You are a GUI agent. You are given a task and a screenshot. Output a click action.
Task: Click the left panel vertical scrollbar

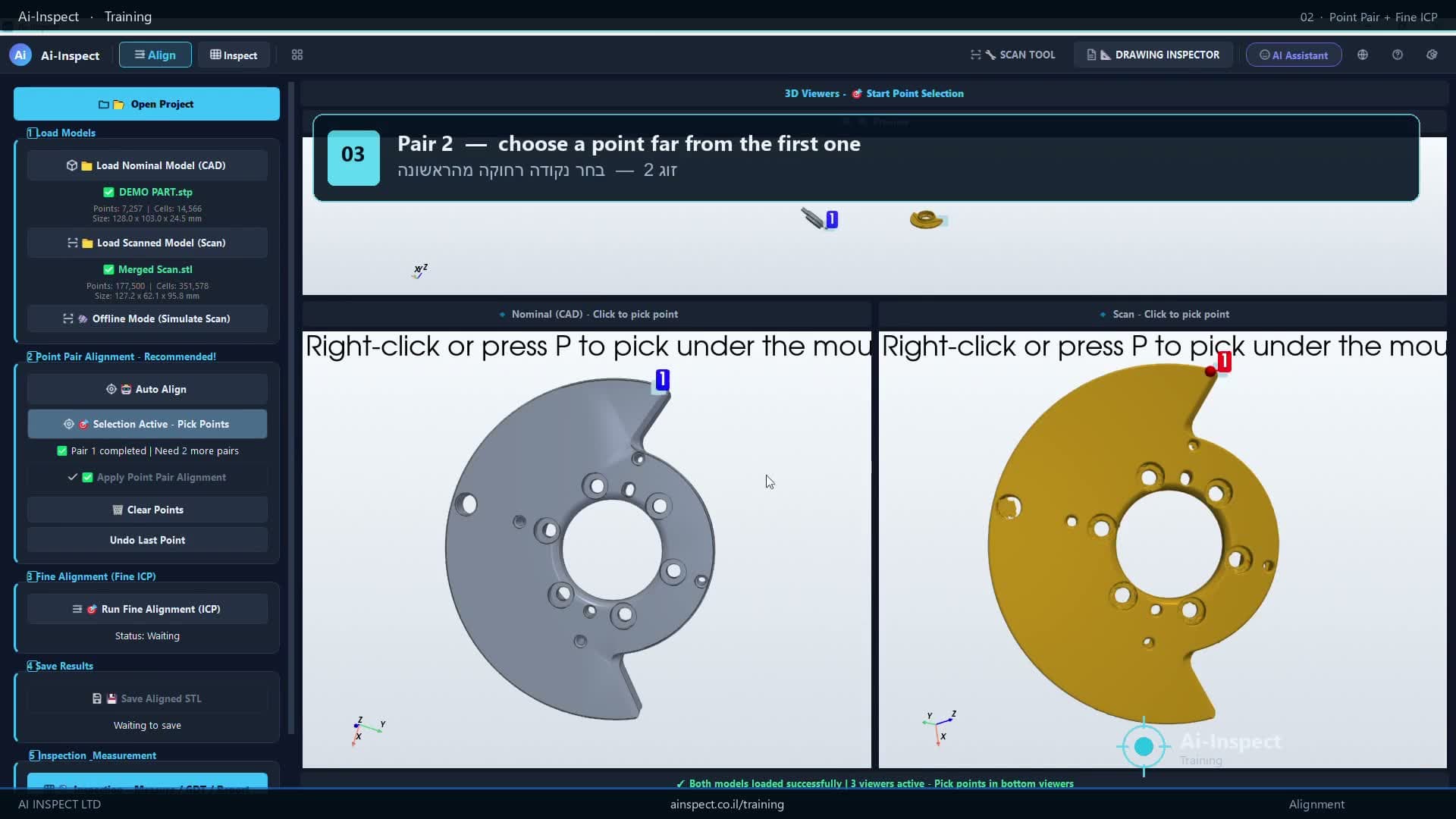[x=291, y=408]
